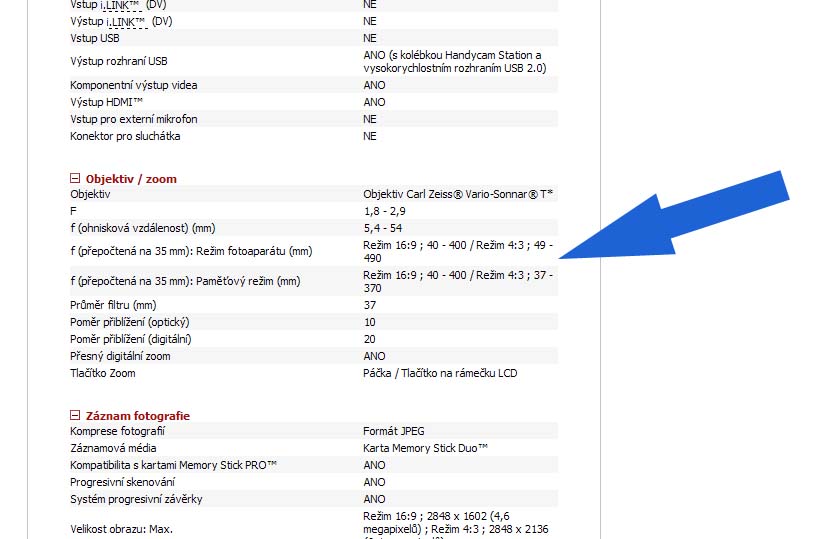
Task: Collapse the Objektiv / zoom section icon
Action: click(75, 179)
